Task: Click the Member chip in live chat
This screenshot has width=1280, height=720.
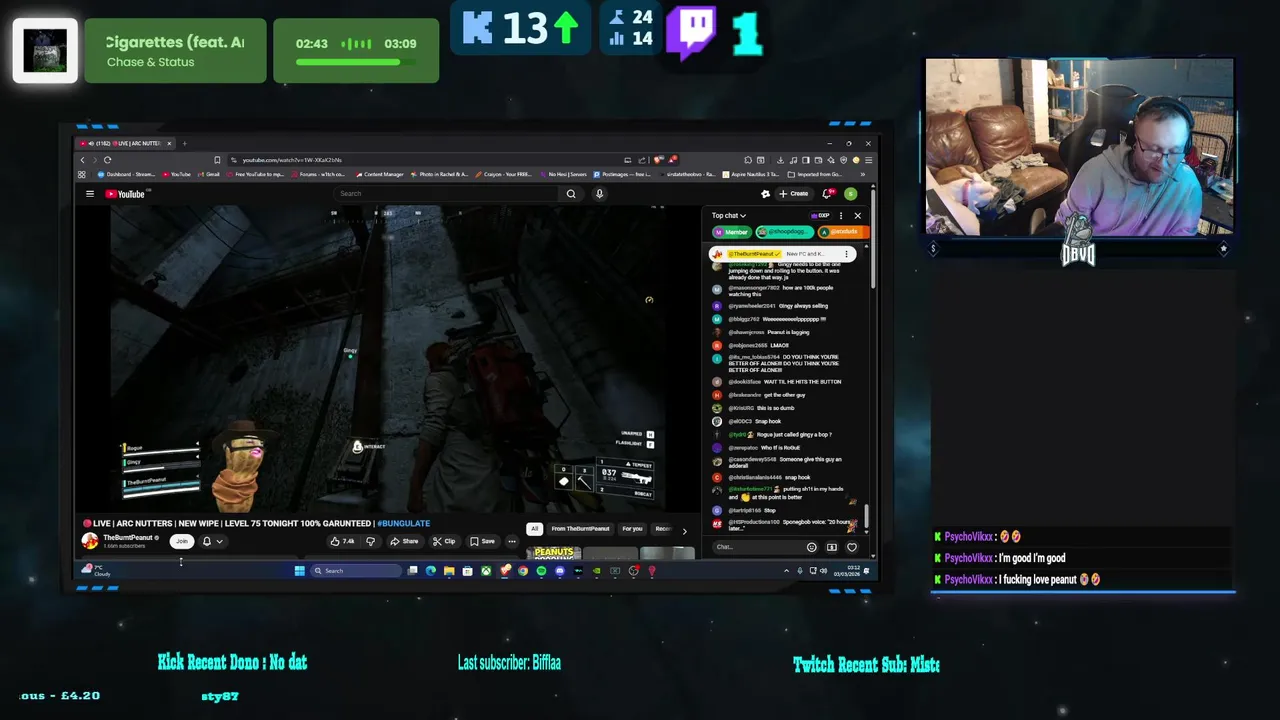Action: click(x=732, y=232)
